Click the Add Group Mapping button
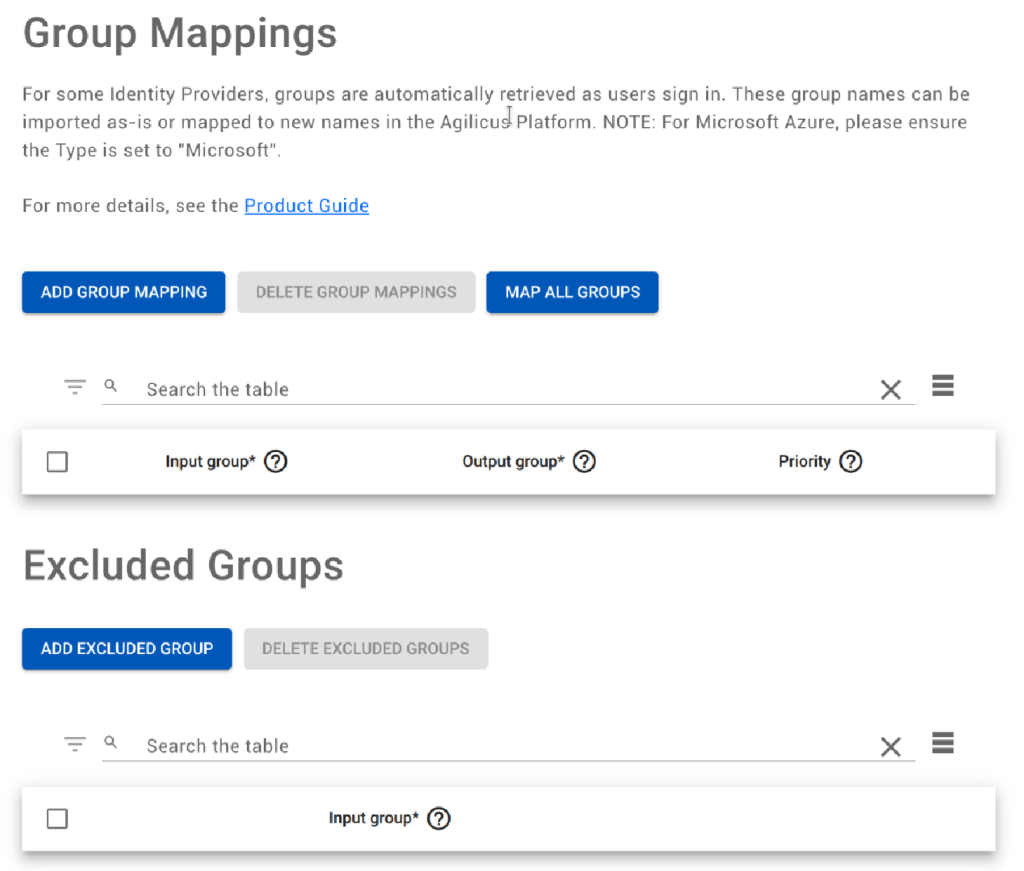Image resolution: width=1024 pixels, height=871 pixels. [124, 292]
